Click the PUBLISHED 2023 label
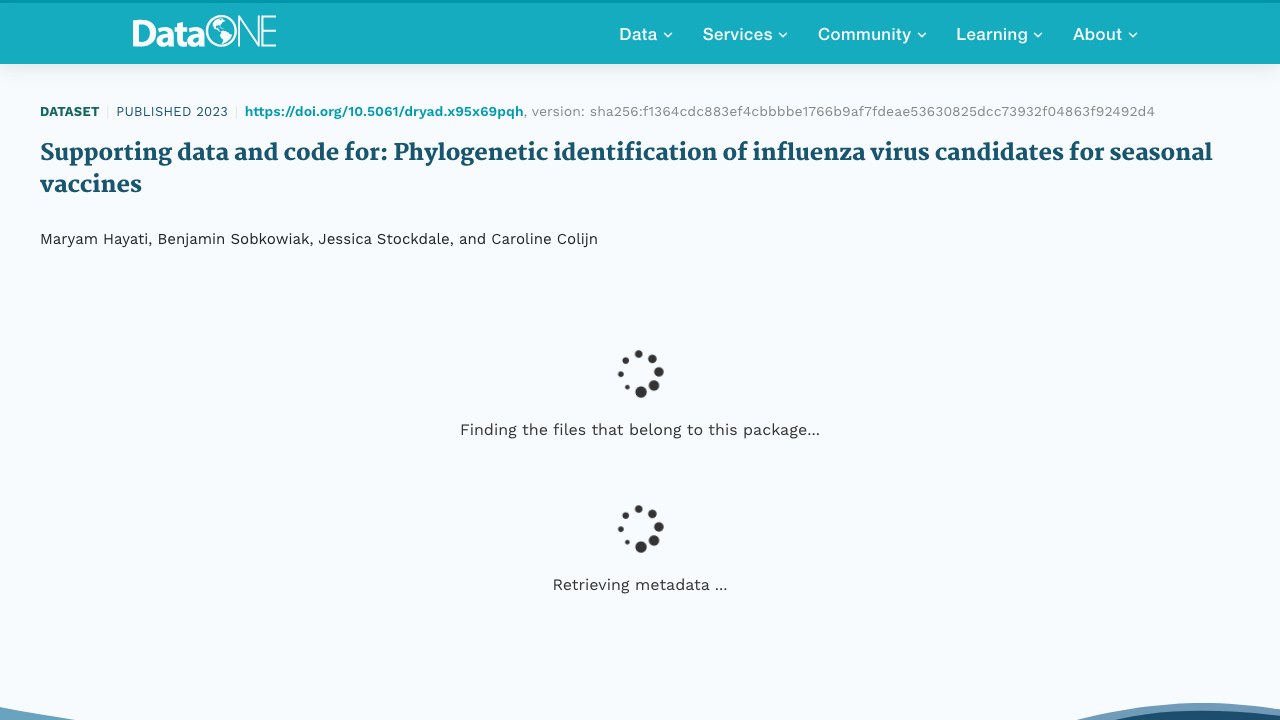1280x720 pixels. coord(172,112)
